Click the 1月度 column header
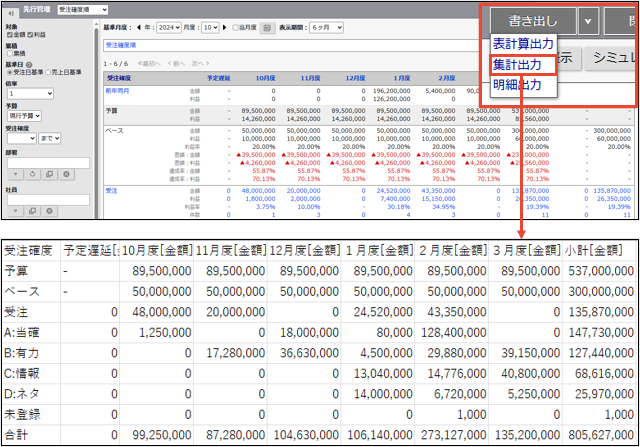This screenshot has width=640, height=447. pos(402,78)
